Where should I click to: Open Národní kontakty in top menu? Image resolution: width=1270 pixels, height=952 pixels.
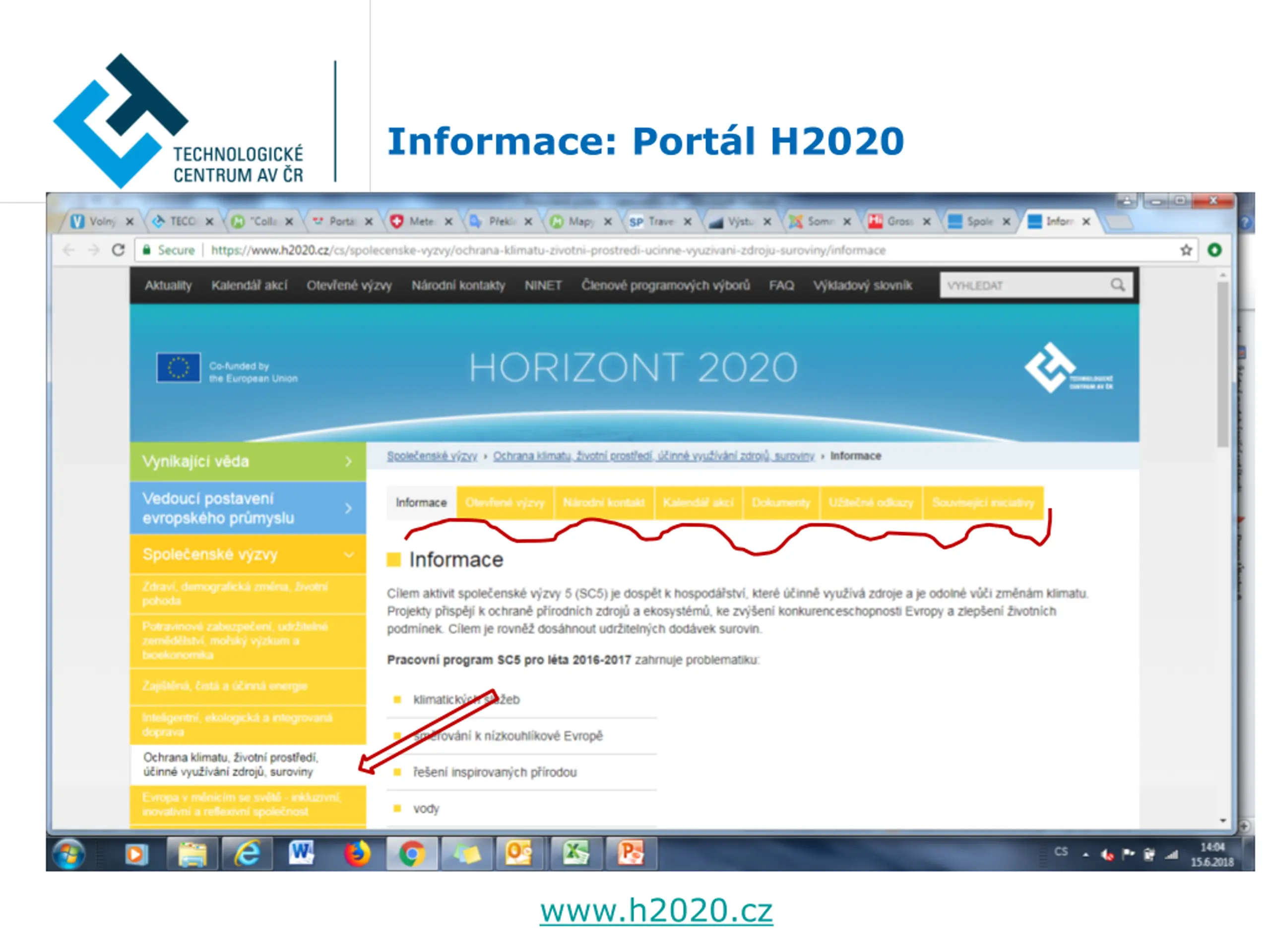pos(458,285)
